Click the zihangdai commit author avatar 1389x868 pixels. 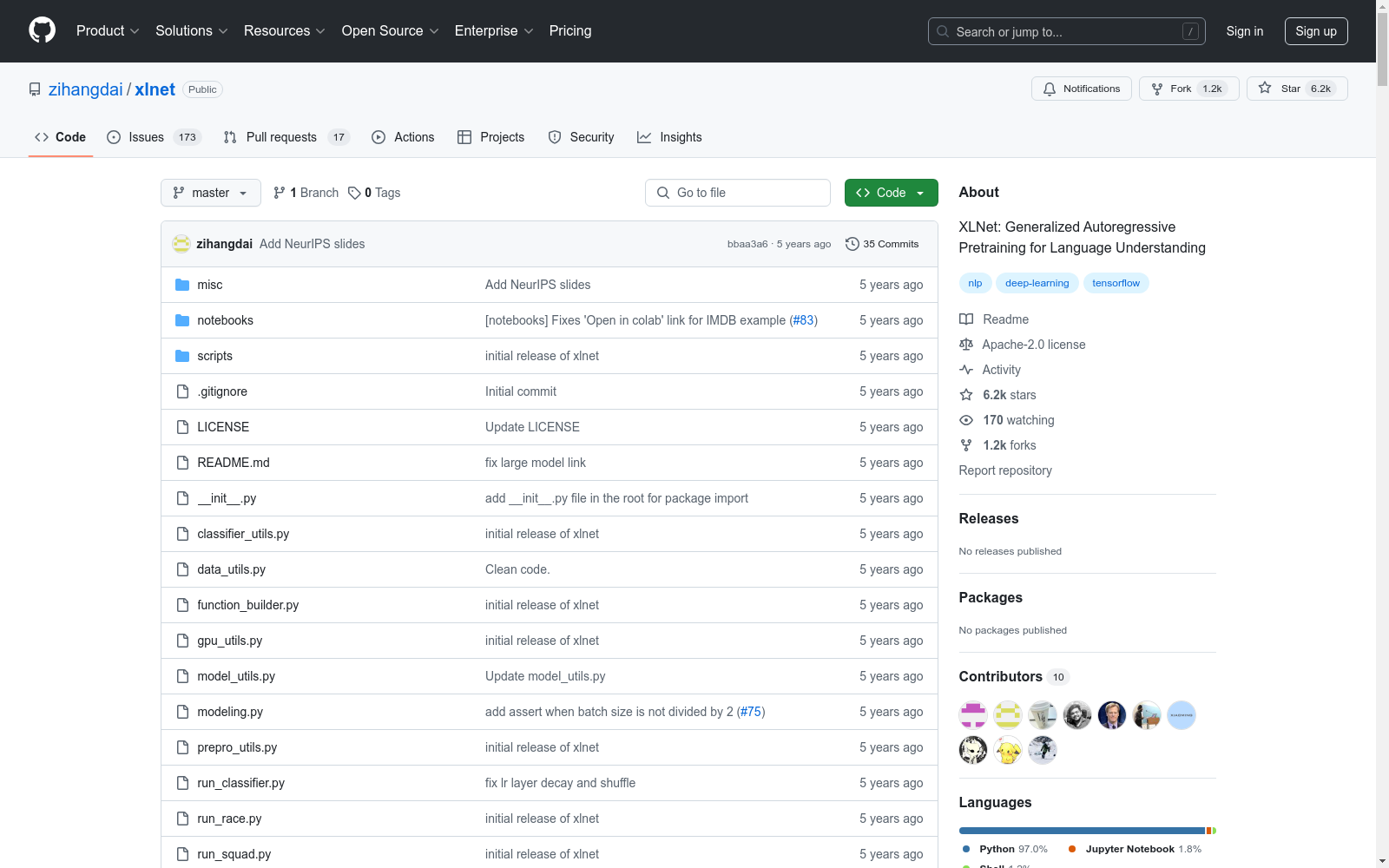coord(181,244)
